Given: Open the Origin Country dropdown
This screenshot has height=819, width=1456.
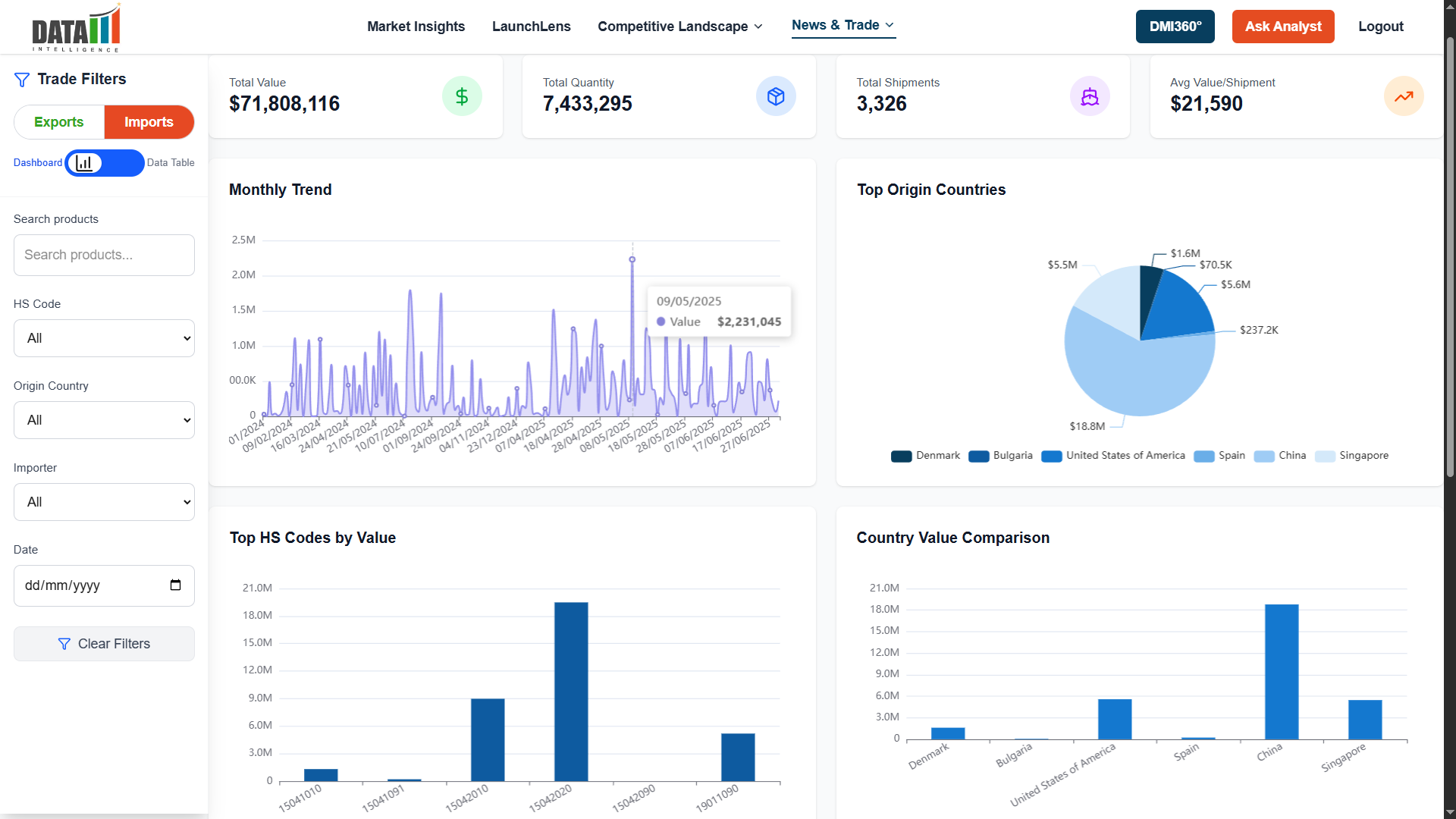Looking at the screenshot, I should (104, 420).
